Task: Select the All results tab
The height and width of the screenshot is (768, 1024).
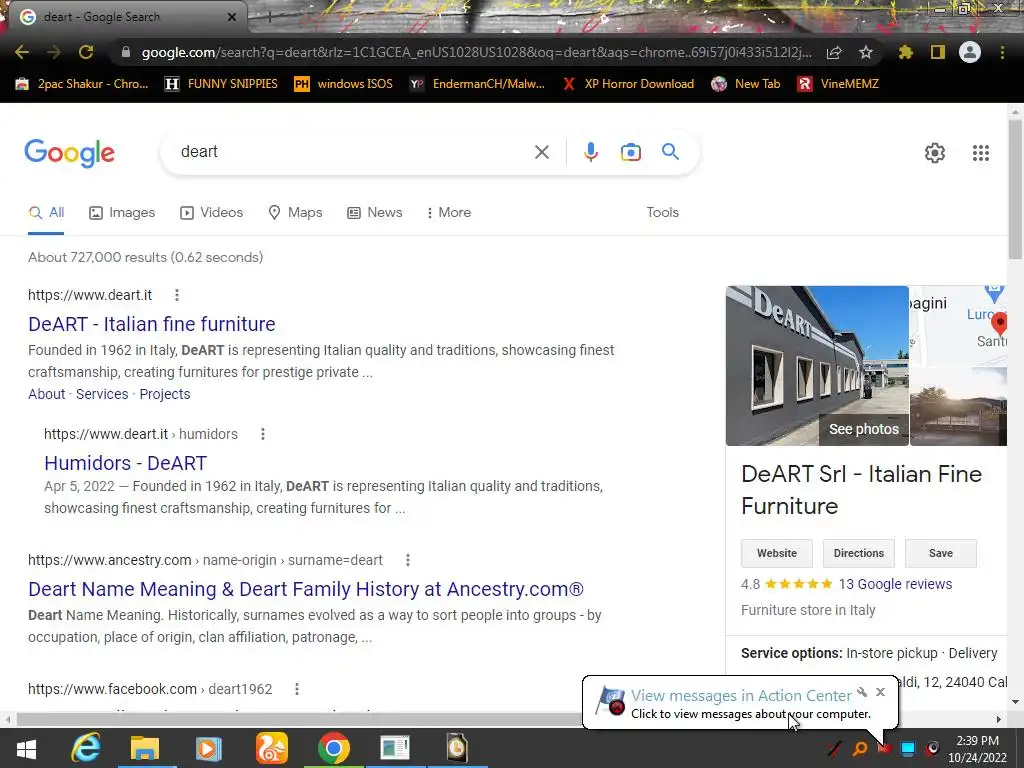Action: point(46,212)
